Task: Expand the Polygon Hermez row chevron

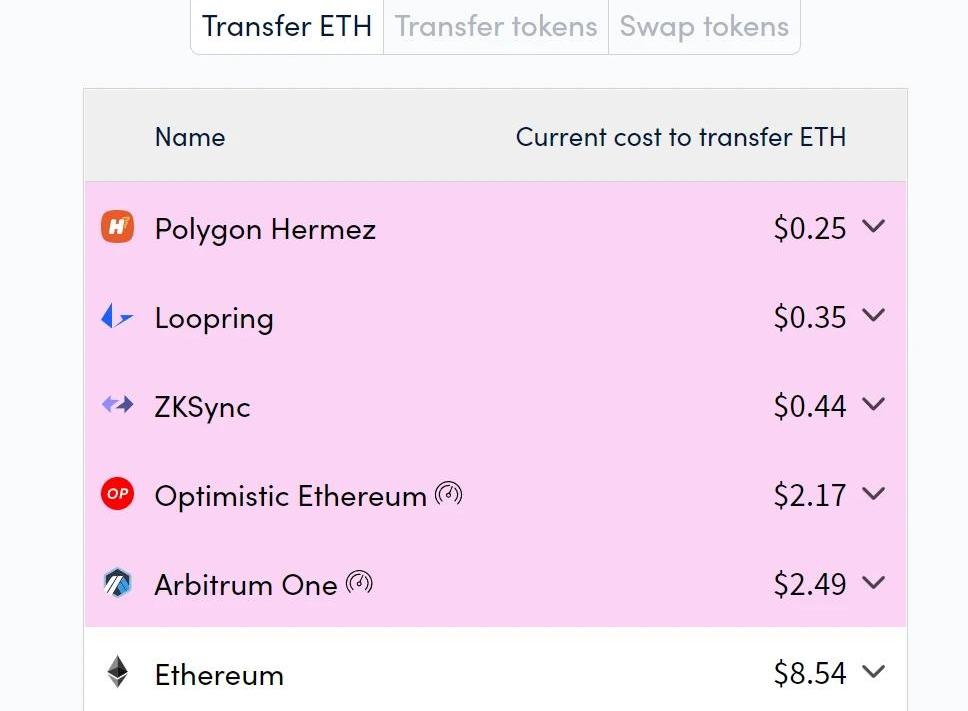Action: (x=873, y=227)
